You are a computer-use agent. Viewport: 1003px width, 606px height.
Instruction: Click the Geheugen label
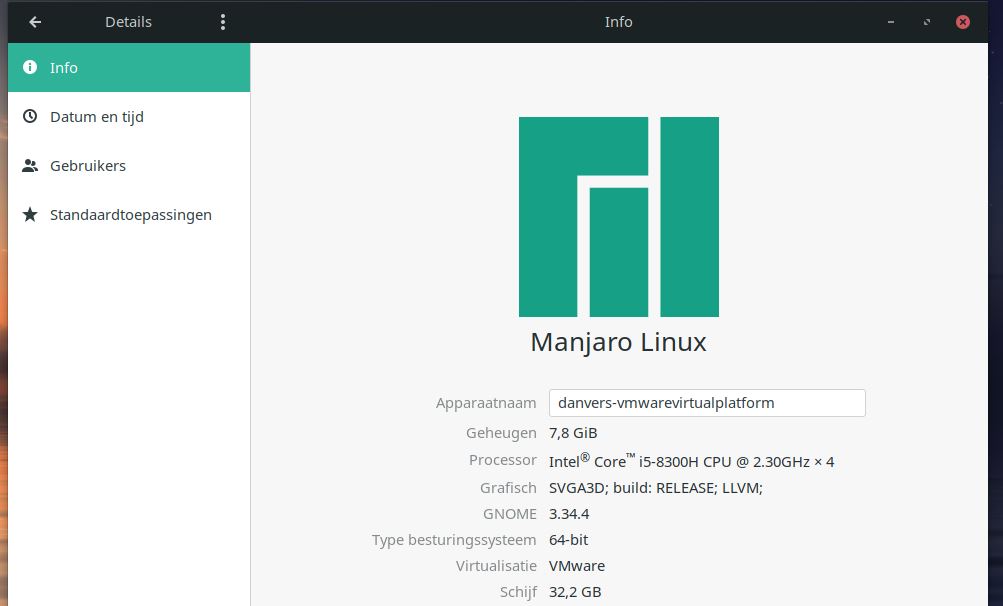[501, 433]
